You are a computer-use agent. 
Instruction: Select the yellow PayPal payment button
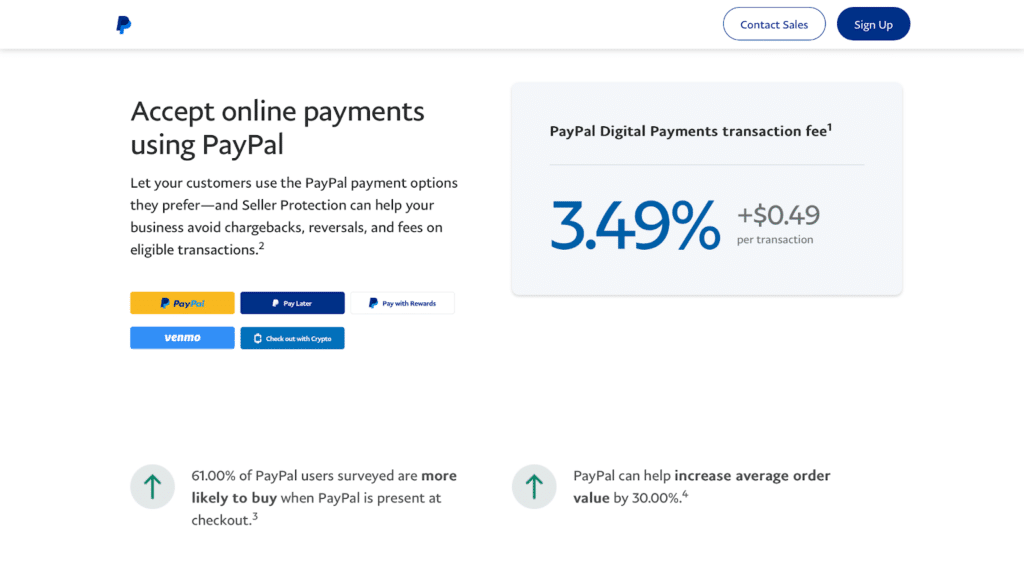(x=182, y=303)
